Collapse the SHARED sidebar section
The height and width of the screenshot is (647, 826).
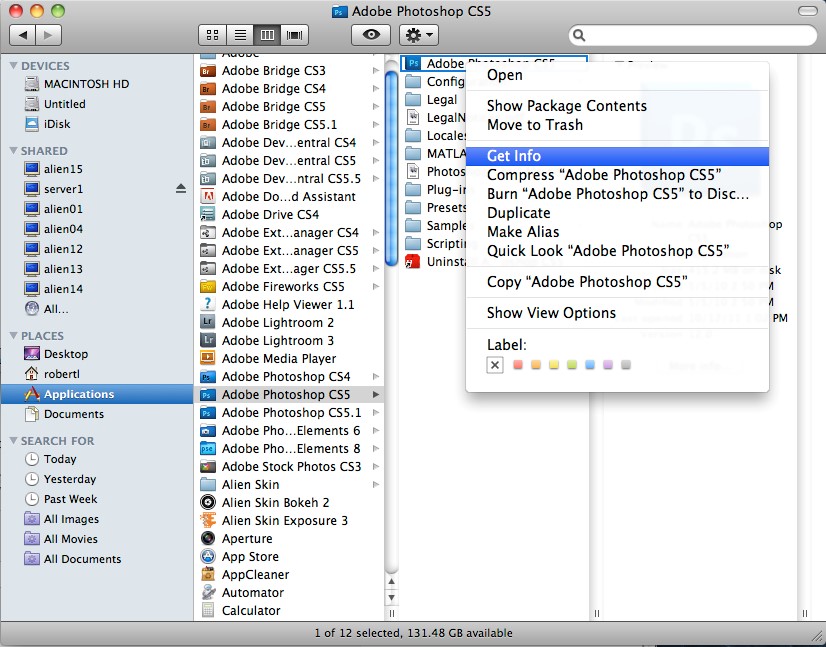[x=14, y=151]
